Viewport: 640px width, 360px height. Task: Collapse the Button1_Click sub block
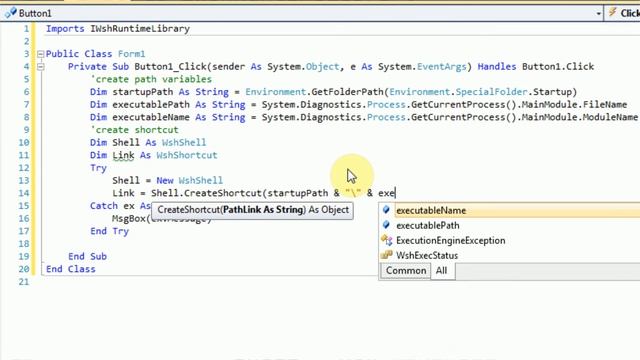click(x=40, y=67)
